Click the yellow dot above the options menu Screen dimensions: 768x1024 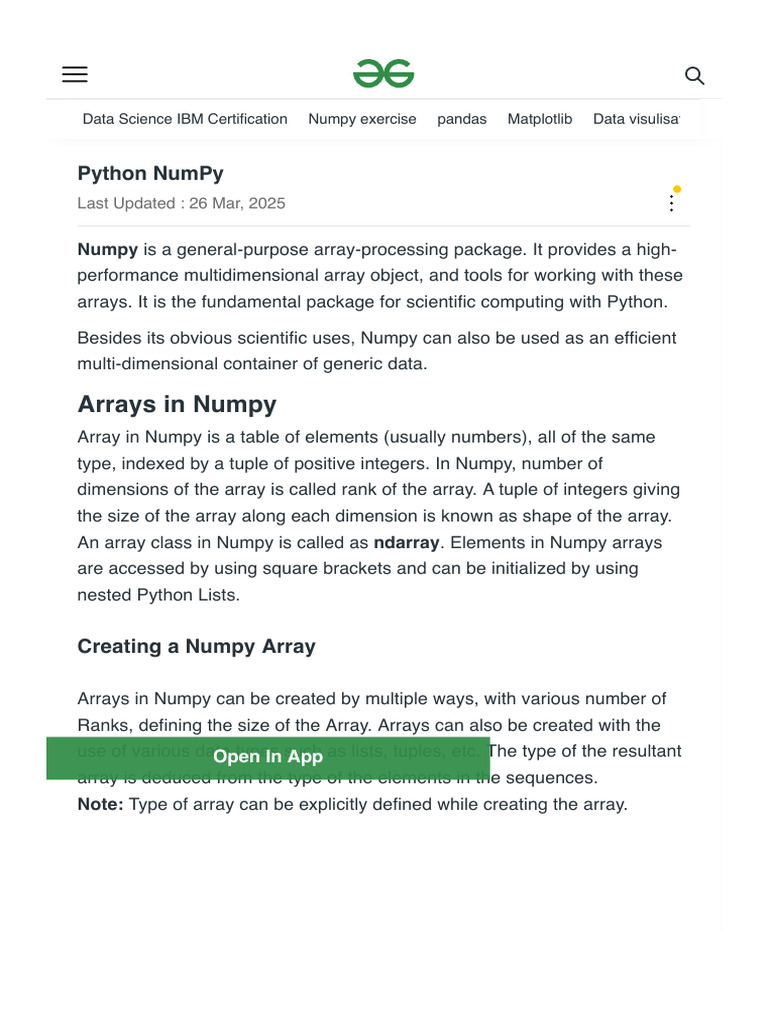677,188
